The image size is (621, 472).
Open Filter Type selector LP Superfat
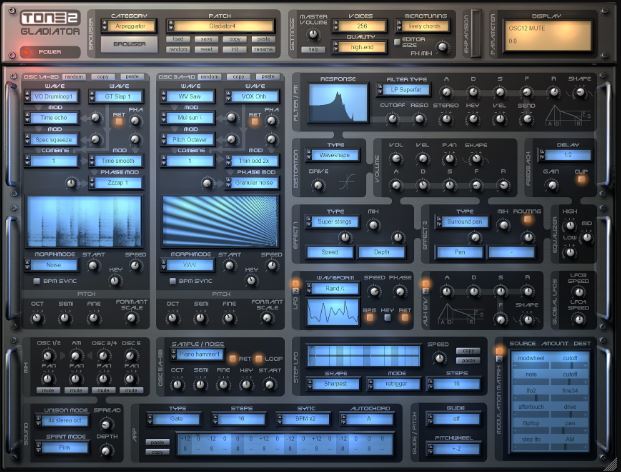(404, 90)
